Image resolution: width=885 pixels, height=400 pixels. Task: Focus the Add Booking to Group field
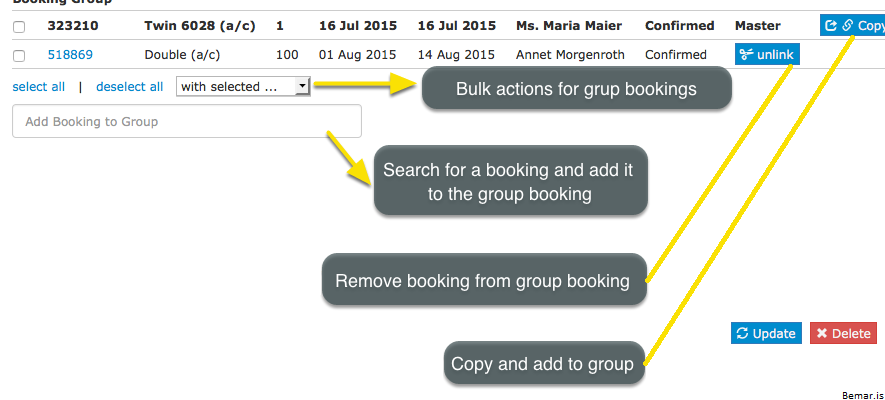click(187, 121)
